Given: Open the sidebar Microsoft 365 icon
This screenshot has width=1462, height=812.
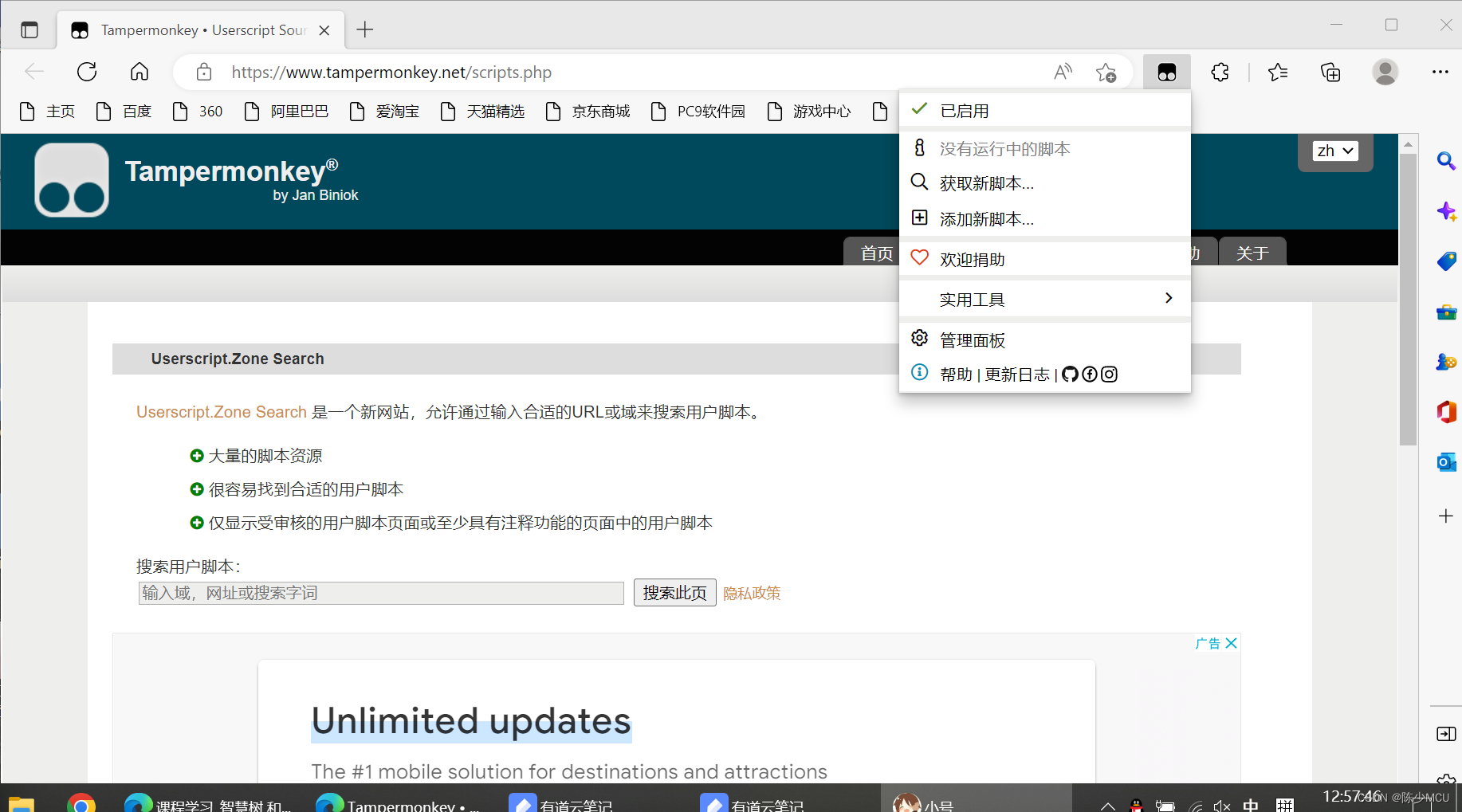Looking at the screenshot, I should pos(1446,412).
